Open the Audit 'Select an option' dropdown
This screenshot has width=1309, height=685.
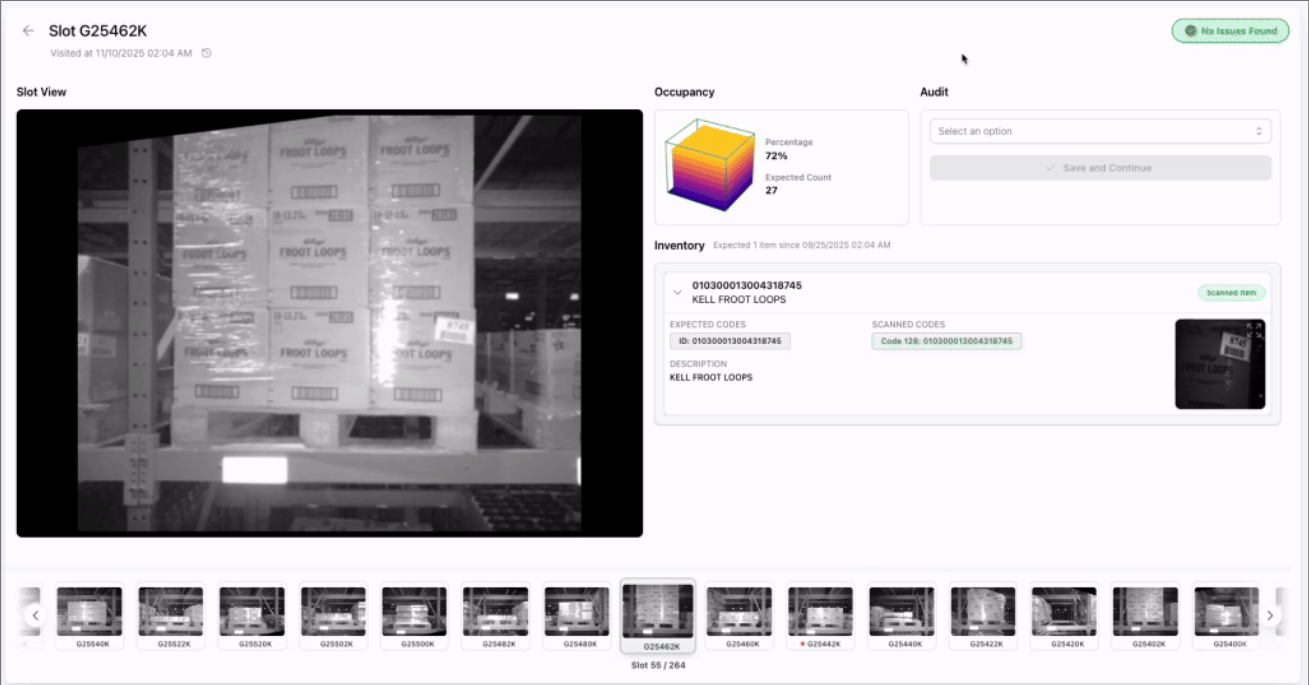coord(1100,131)
